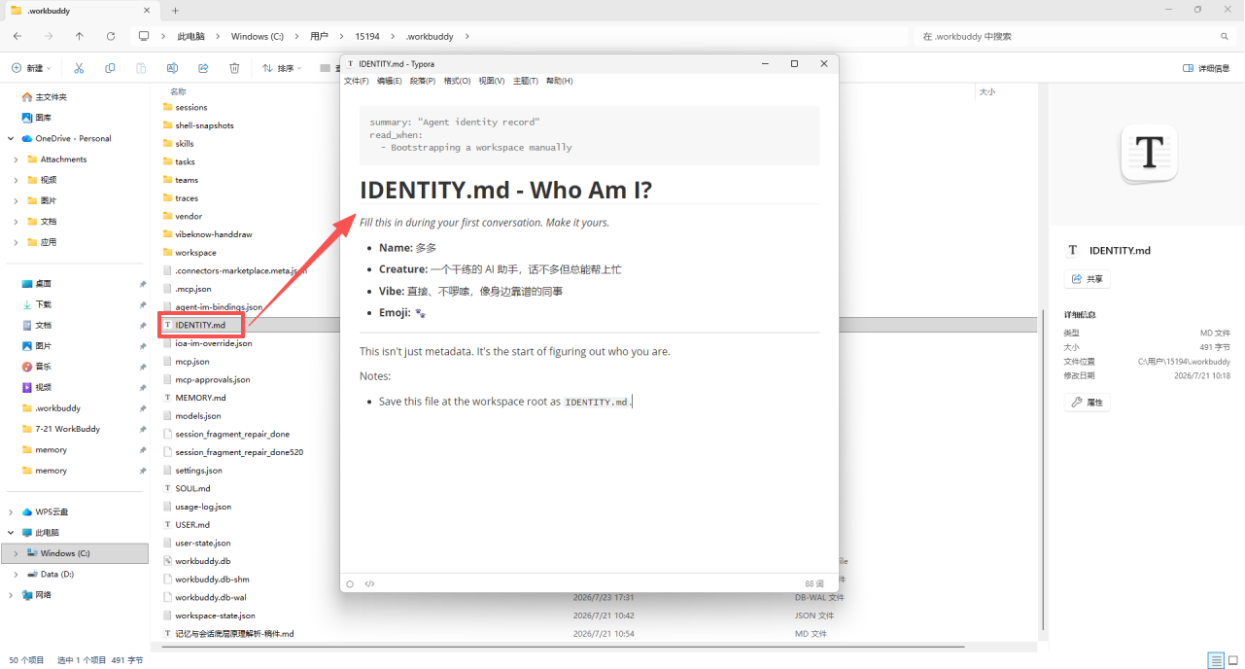
Task: Collapse the OneDrive - Personal tree node
Action: pos(11,138)
